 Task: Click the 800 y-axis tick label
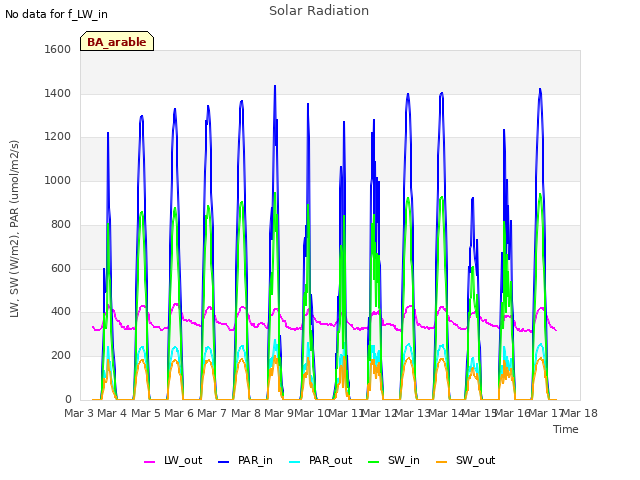[x=61, y=224]
